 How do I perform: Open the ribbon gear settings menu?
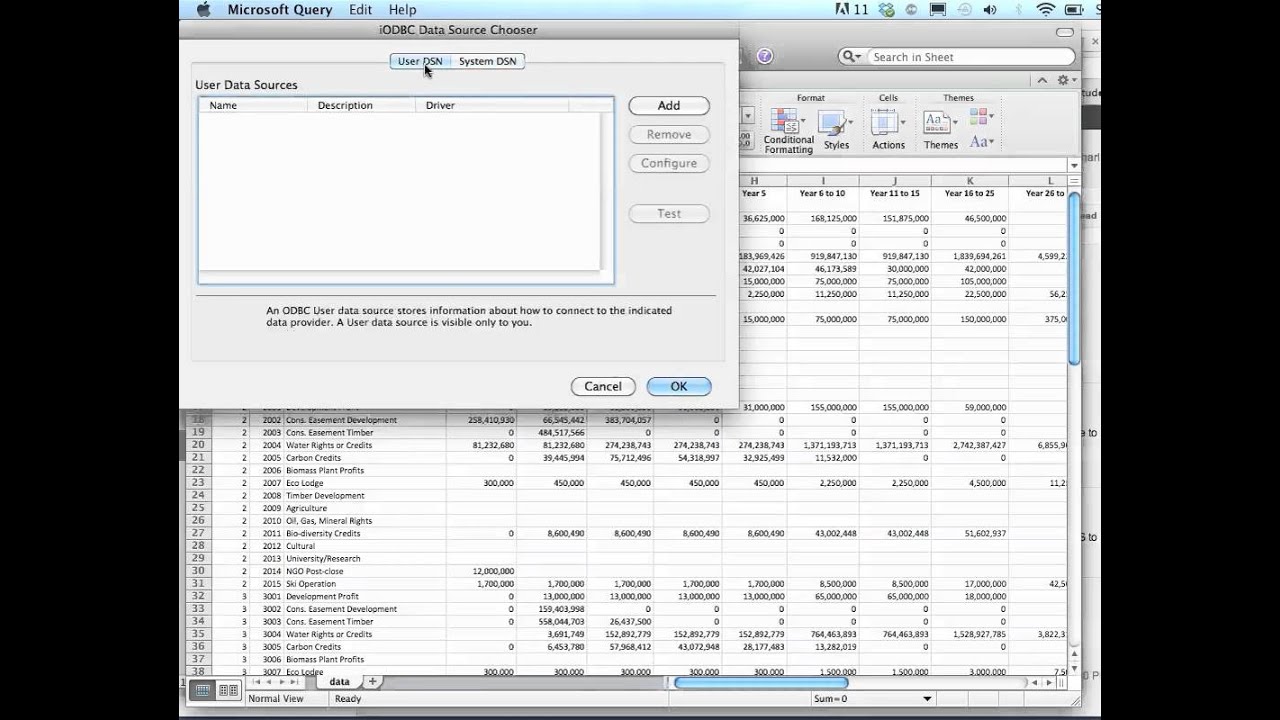pos(1066,80)
